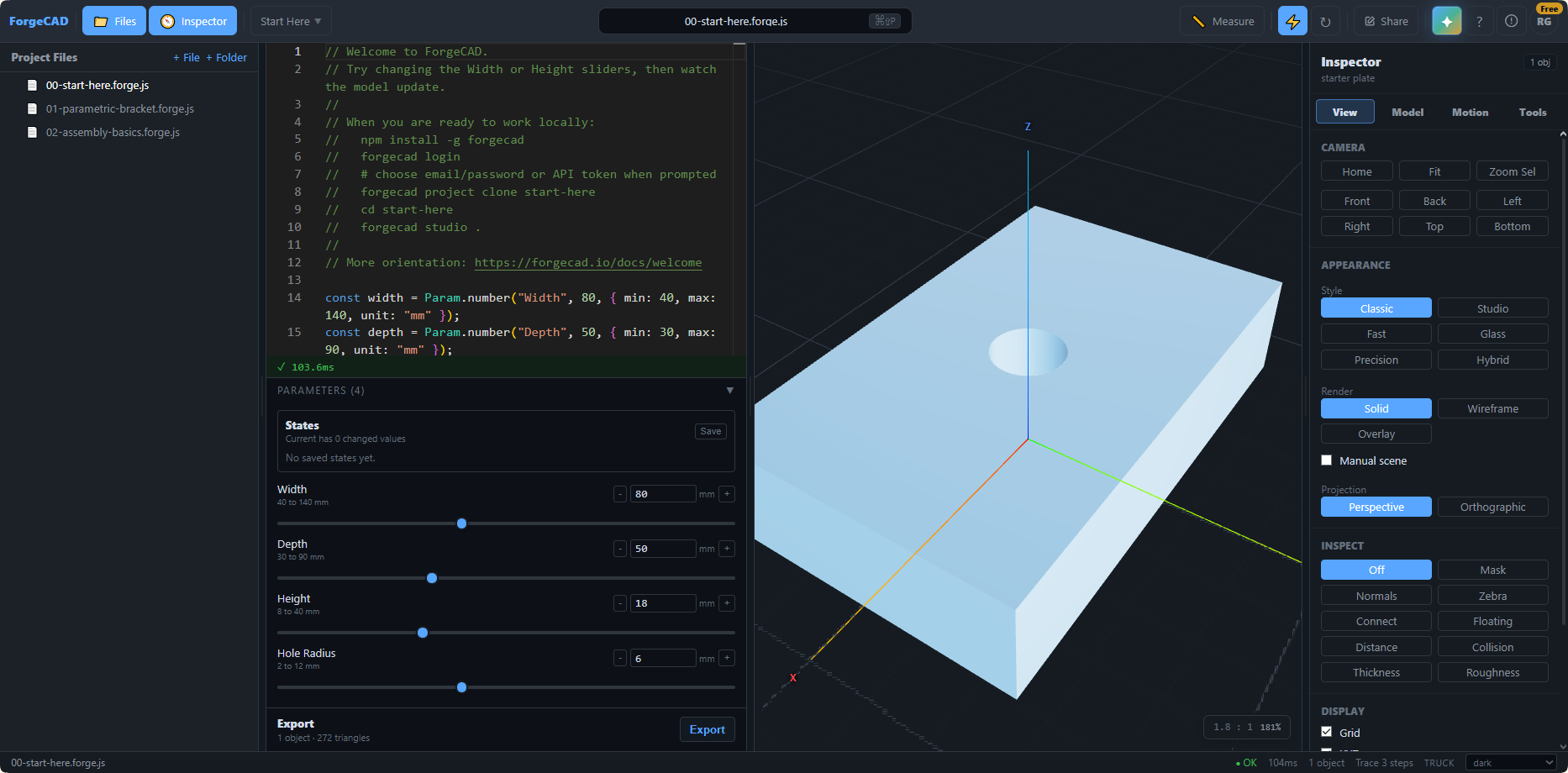Click the ForgeCAD logo

pyautogui.click(x=39, y=21)
